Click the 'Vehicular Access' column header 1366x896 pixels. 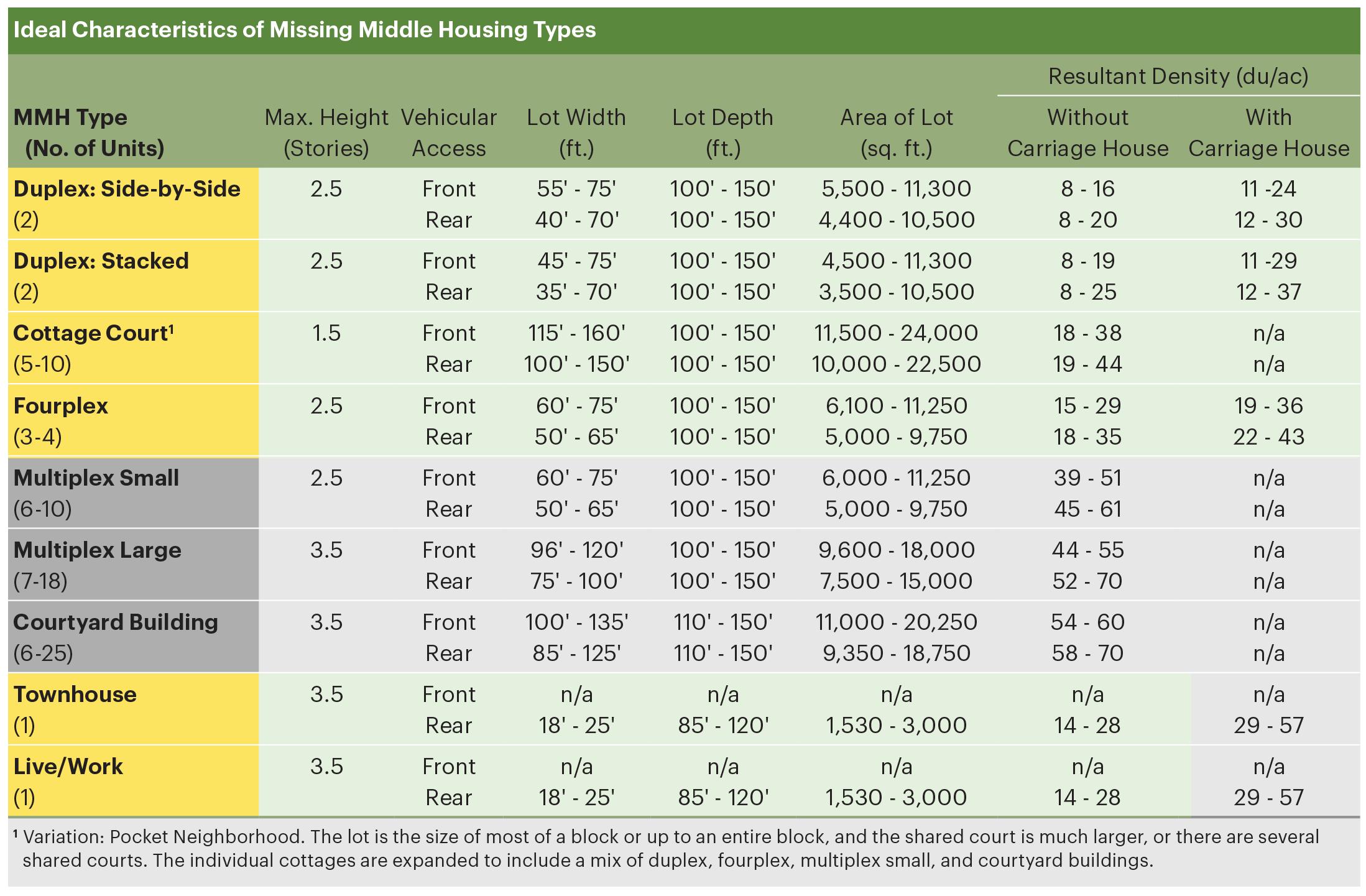[x=449, y=133]
